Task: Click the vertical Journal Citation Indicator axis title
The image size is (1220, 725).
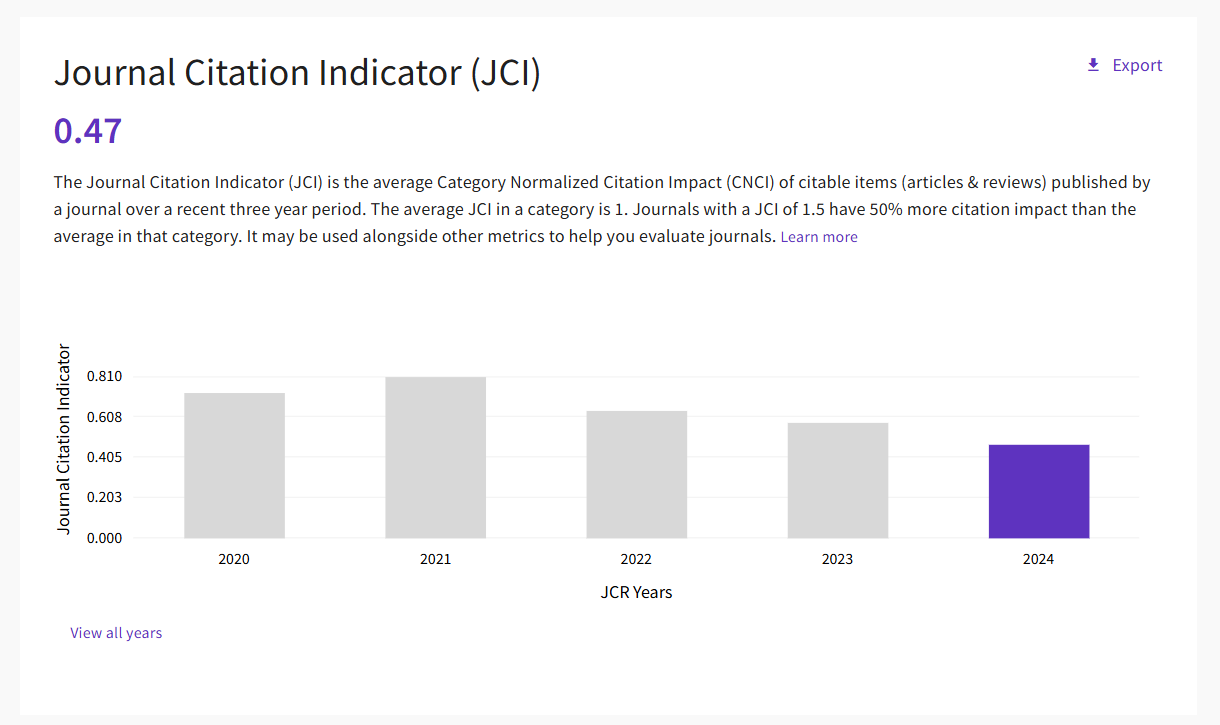Action: tap(64, 439)
